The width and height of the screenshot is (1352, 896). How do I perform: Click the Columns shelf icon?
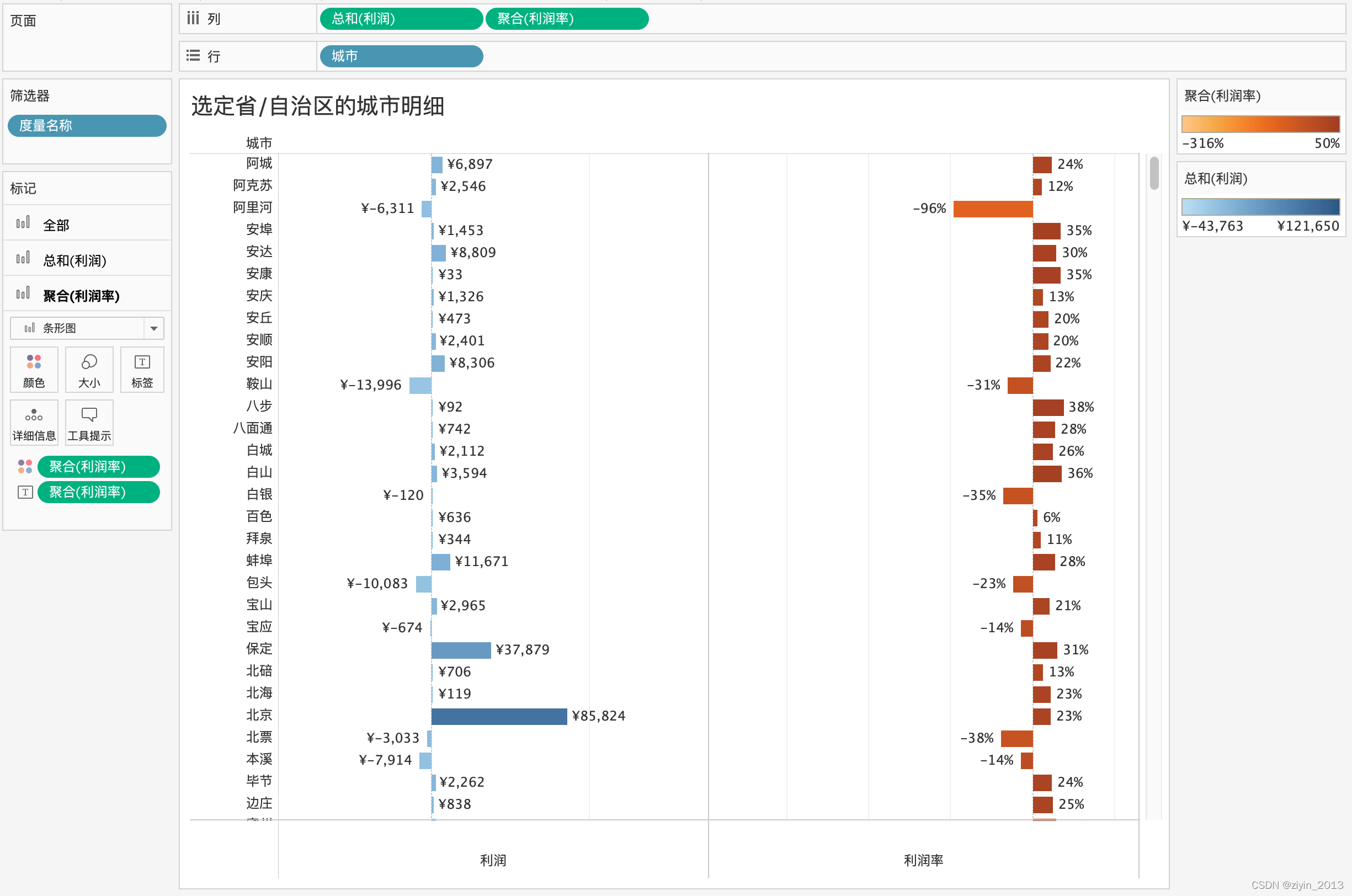(193, 18)
